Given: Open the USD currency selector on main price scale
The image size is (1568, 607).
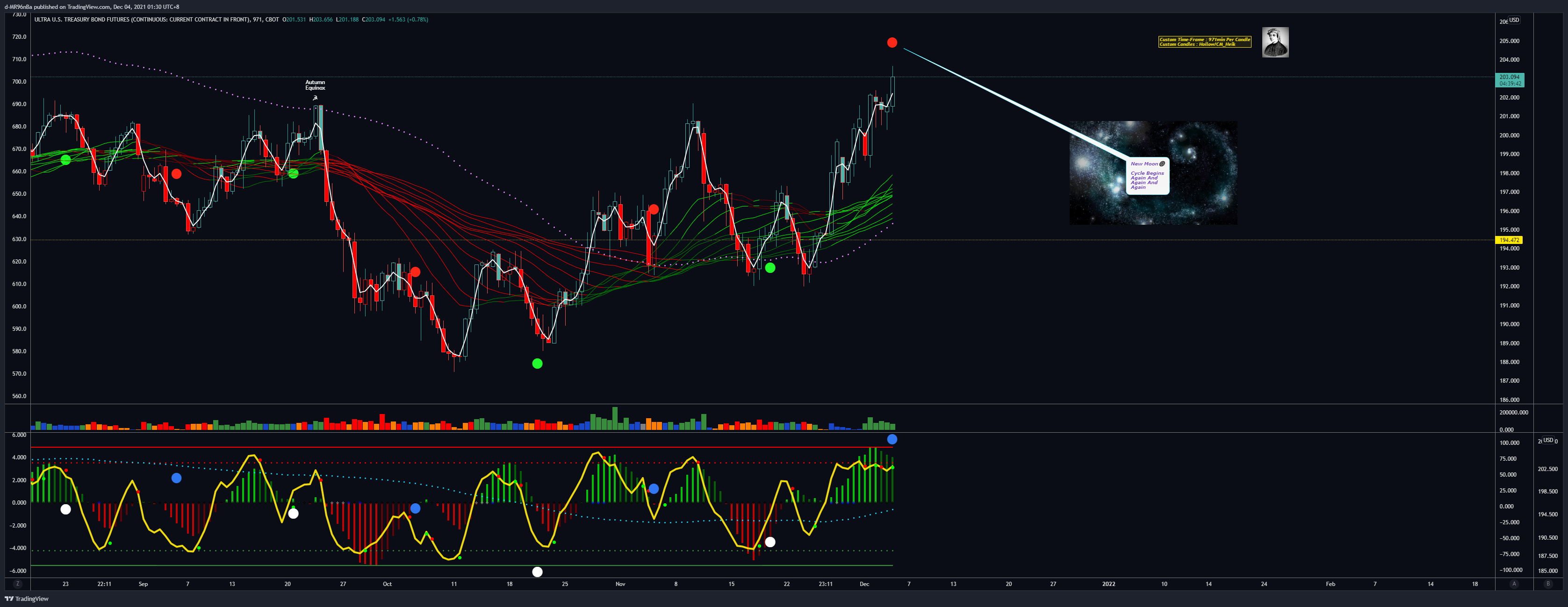Looking at the screenshot, I should [1514, 20].
